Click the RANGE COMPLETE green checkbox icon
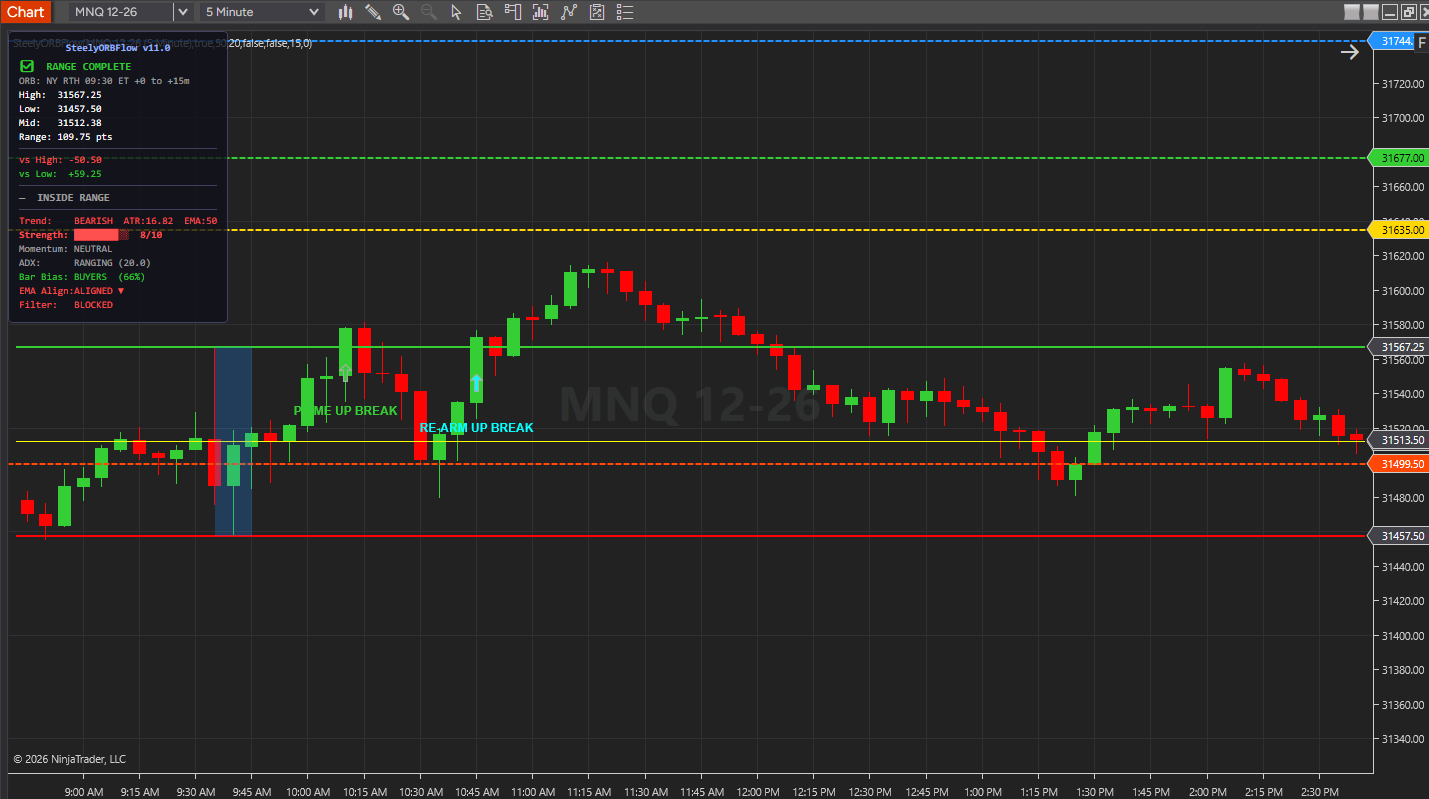The height and width of the screenshot is (799, 1429). (x=27, y=66)
